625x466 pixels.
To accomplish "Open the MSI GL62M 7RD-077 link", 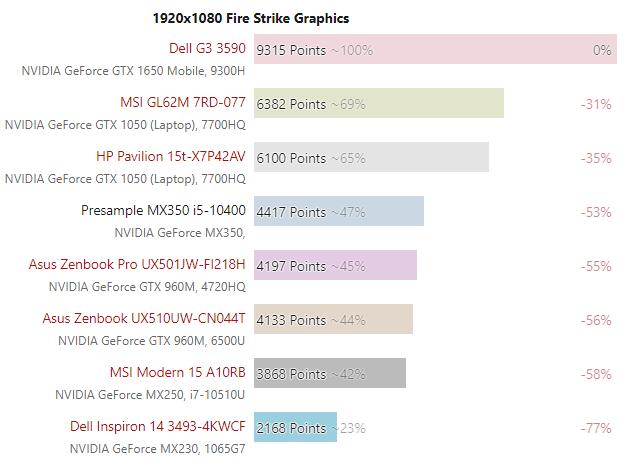I will click(182, 102).
